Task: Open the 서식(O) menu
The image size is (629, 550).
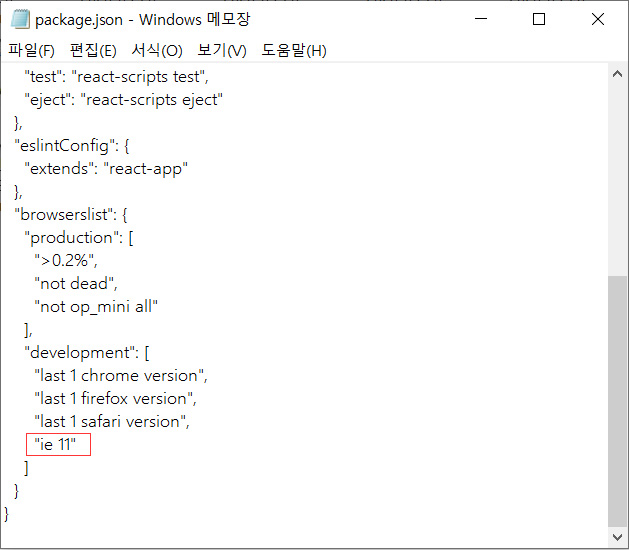Action: (157, 51)
